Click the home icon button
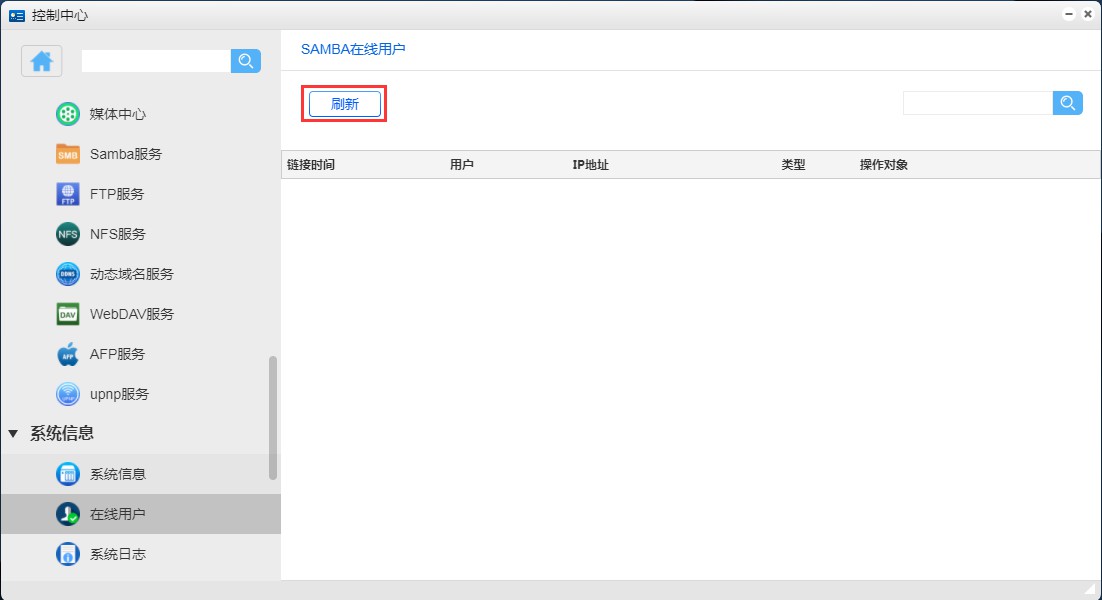Image resolution: width=1102 pixels, height=600 pixels. (x=41, y=61)
